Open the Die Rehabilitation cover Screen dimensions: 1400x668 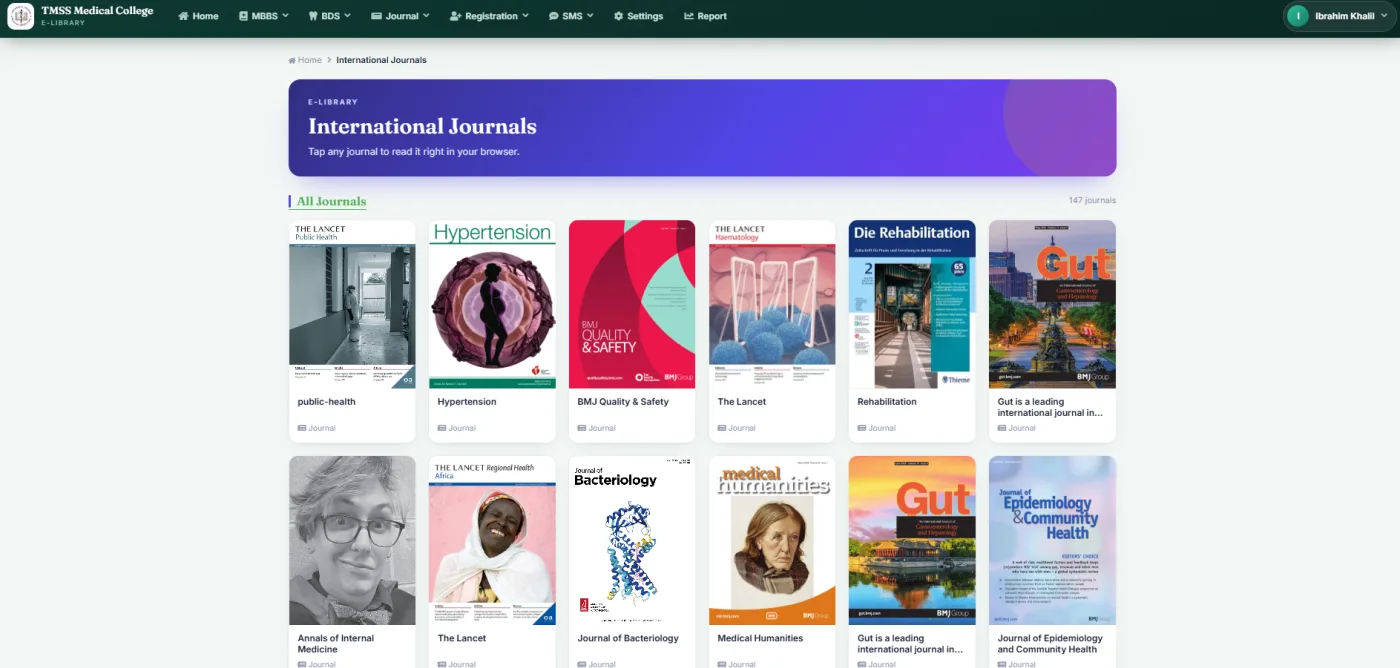click(912, 304)
